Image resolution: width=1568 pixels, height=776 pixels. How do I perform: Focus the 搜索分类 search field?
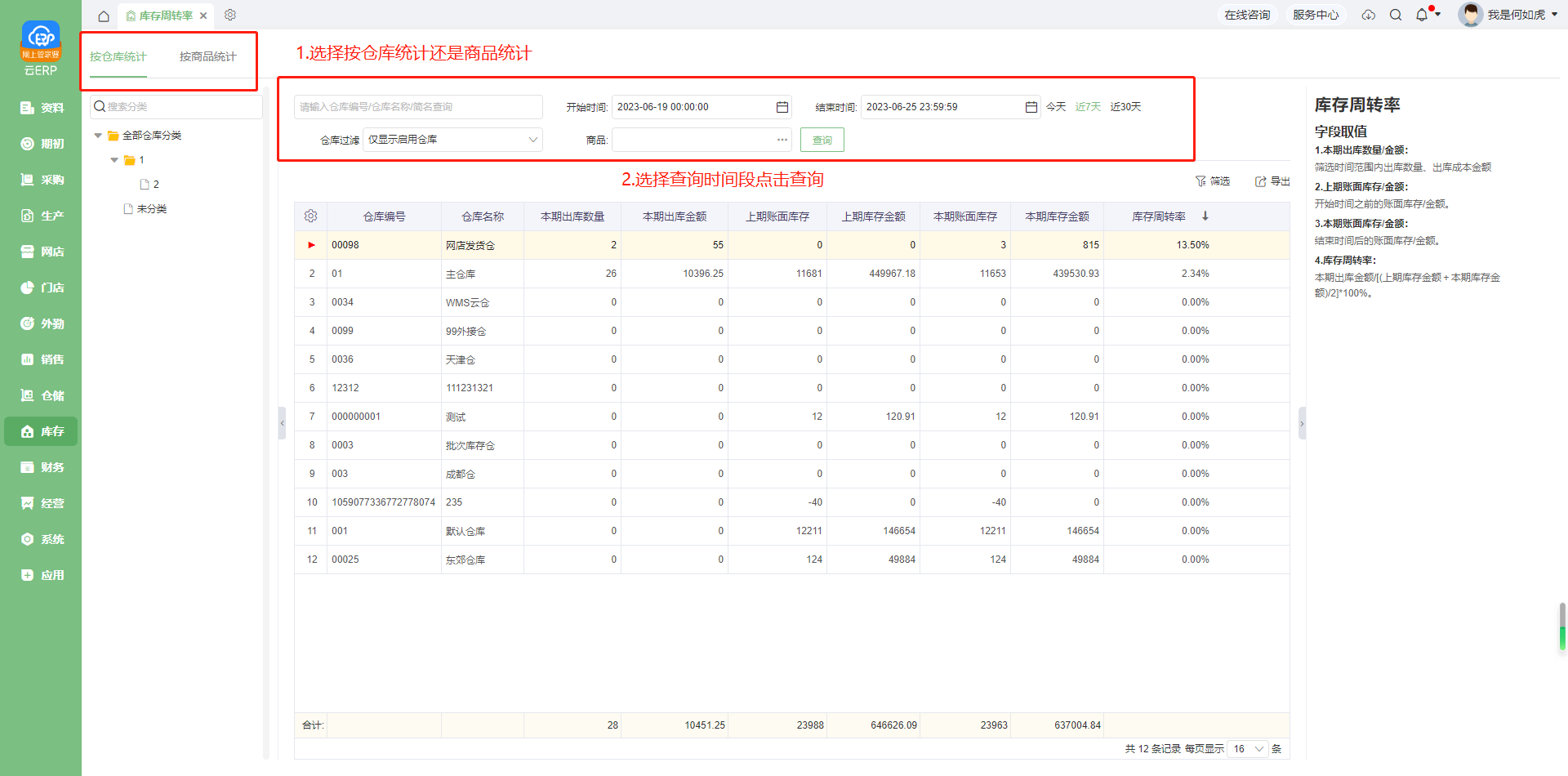[x=176, y=107]
